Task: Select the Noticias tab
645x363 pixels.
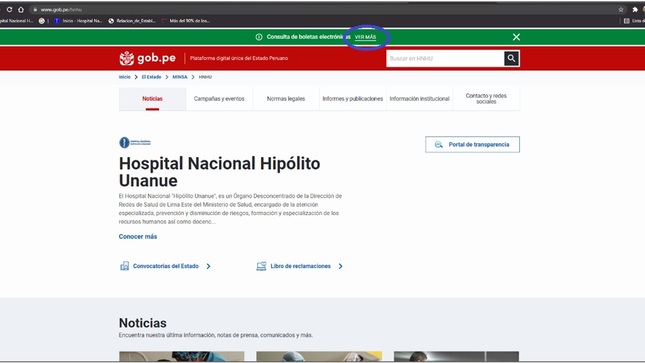Action: pos(152,99)
